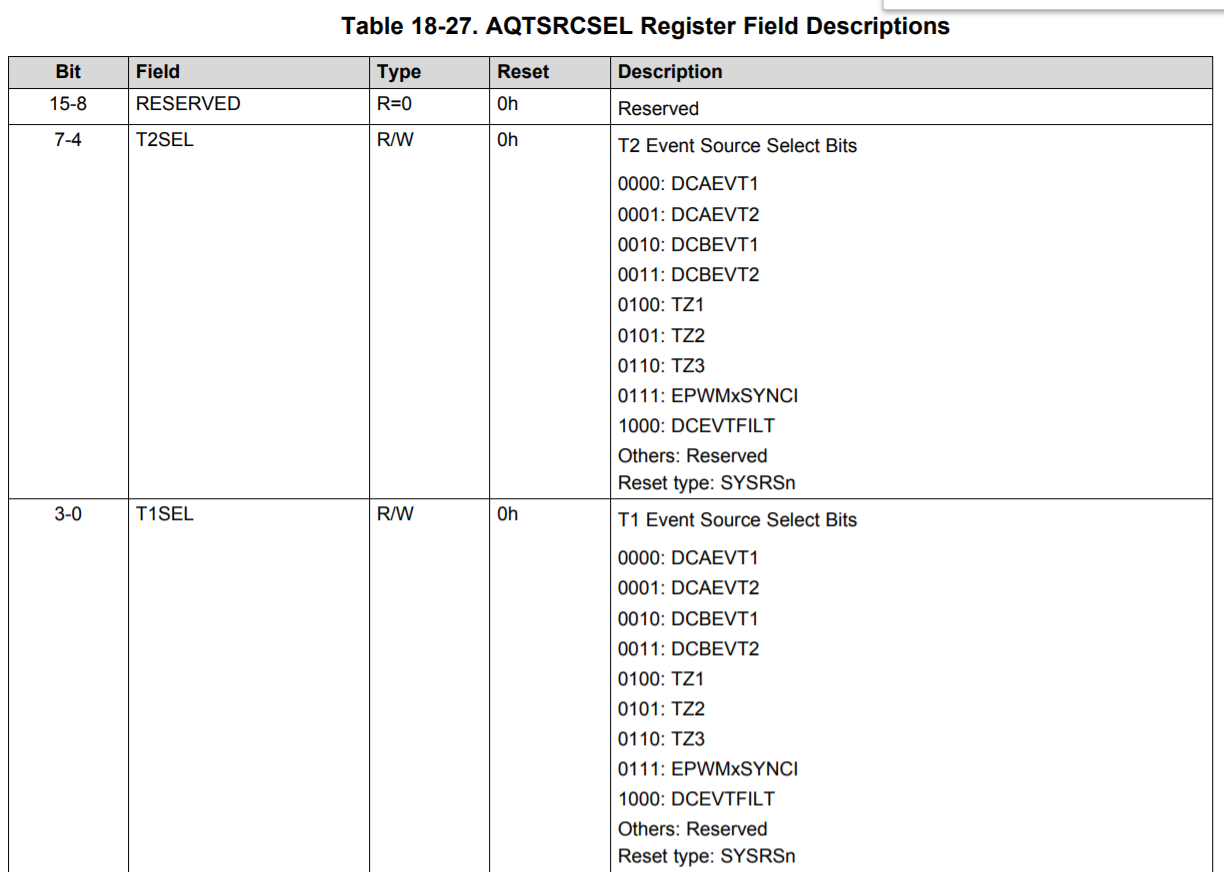
Task: Click the Description column header
Action: point(670,72)
